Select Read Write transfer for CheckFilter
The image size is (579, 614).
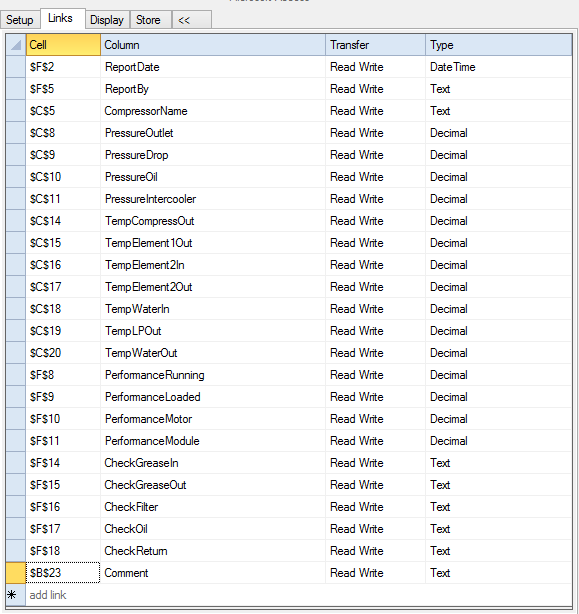click(x=375, y=507)
